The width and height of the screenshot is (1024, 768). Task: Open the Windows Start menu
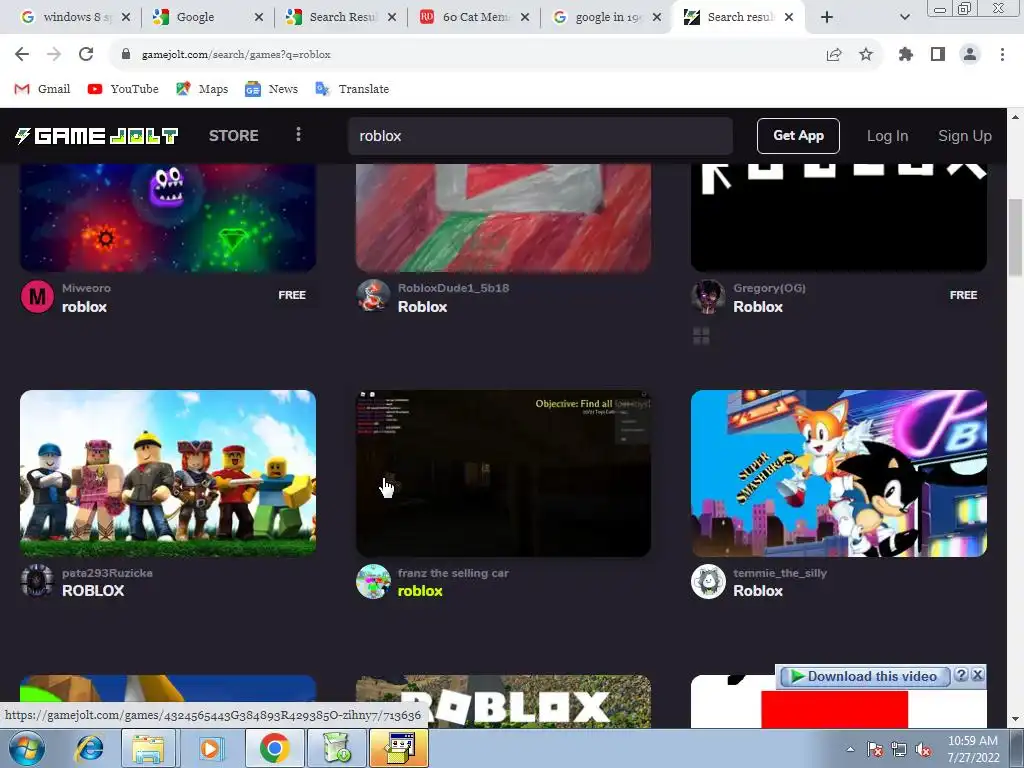pos(27,748)
